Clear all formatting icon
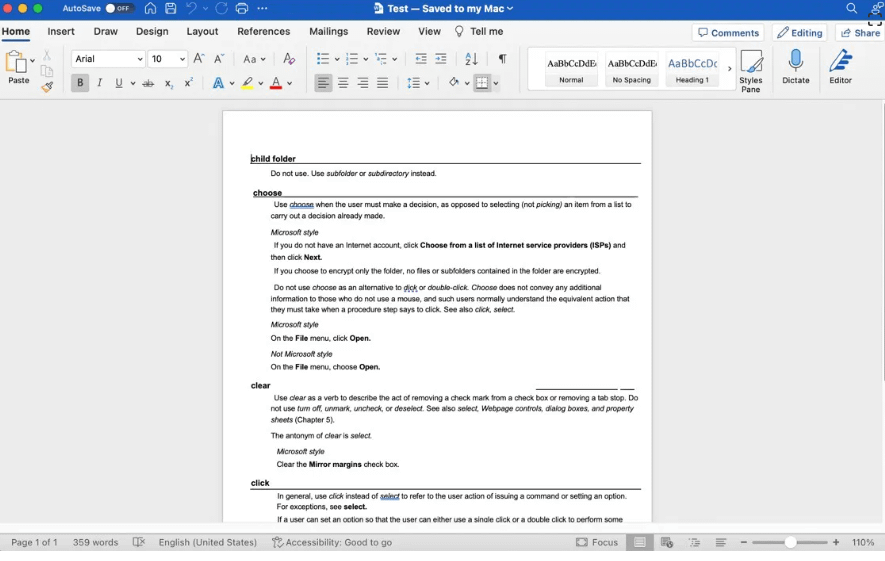The width and height of the screenshot is (885, 561). coord(289,59)
